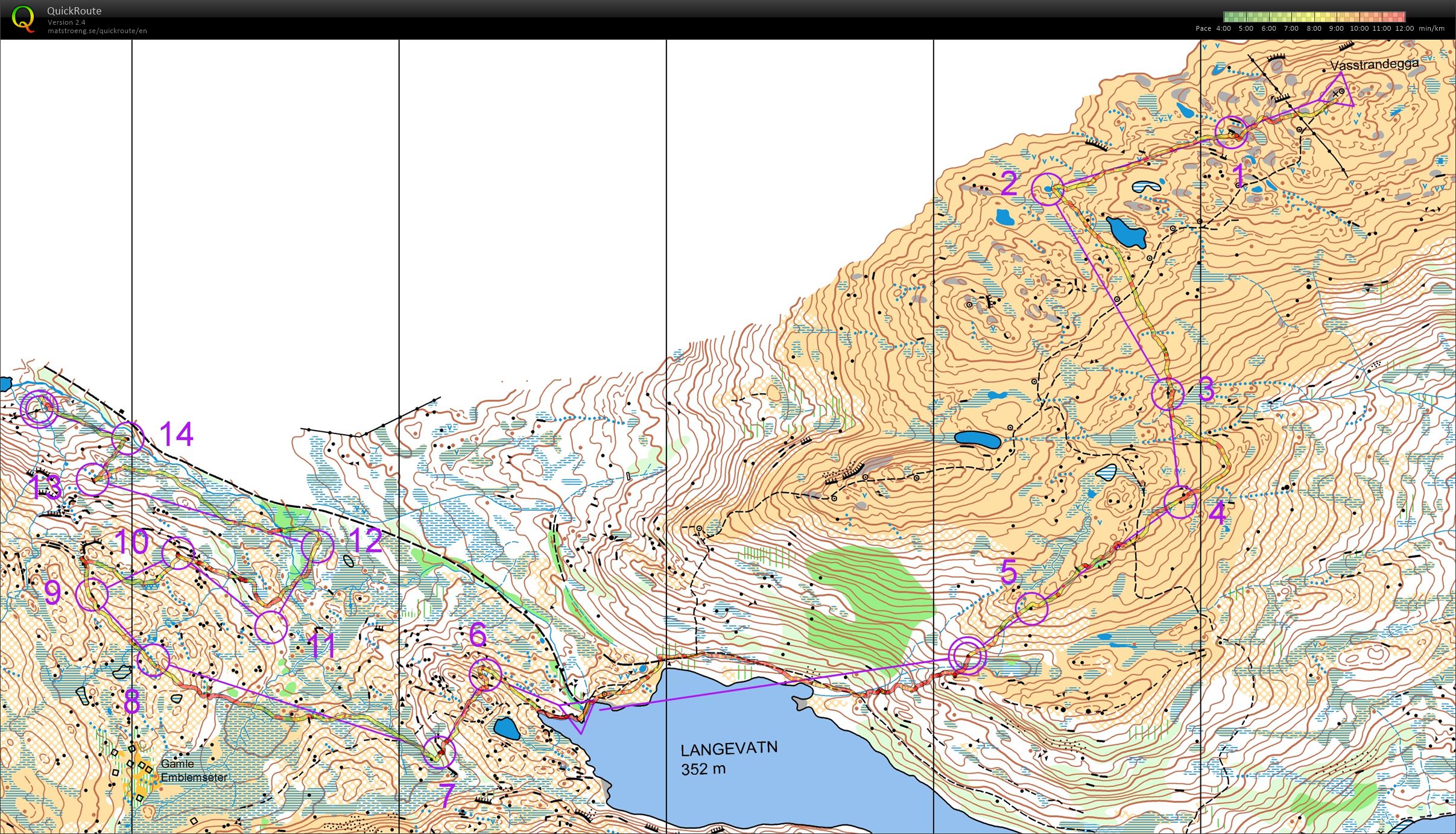Click the Gamle Emblemseter place label
1456x834 pixels.
(x=194, y=771)
